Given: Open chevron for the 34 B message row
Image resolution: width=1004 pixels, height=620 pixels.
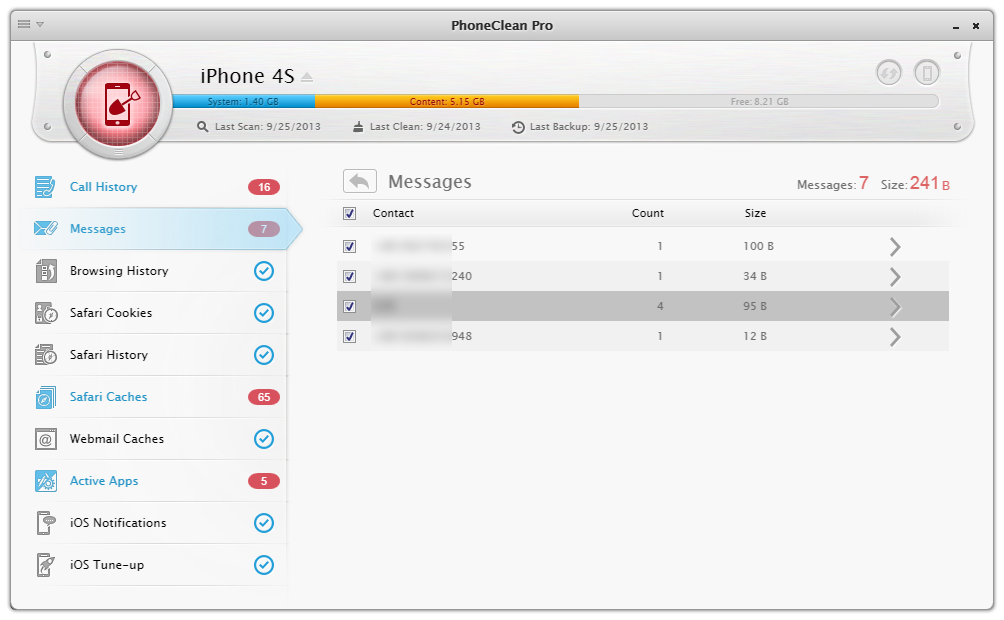Looking at the screenshot, I should (895, 277).
